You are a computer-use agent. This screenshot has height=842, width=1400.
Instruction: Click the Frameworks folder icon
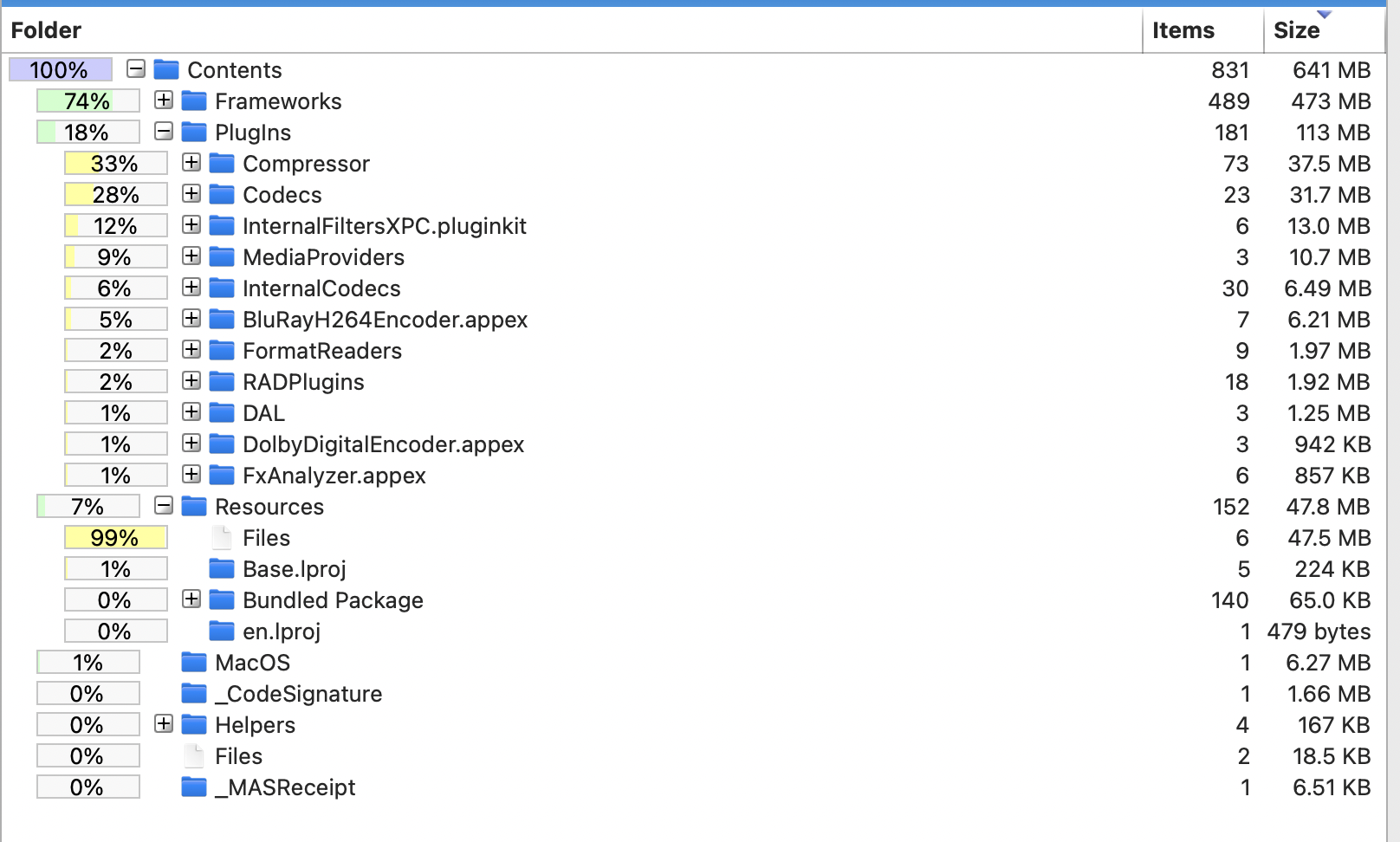[194, 101]
